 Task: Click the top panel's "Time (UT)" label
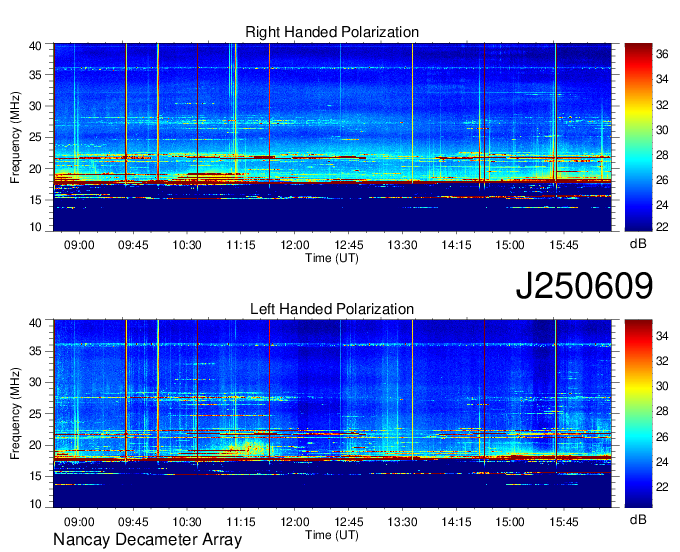tap(332, 258)
